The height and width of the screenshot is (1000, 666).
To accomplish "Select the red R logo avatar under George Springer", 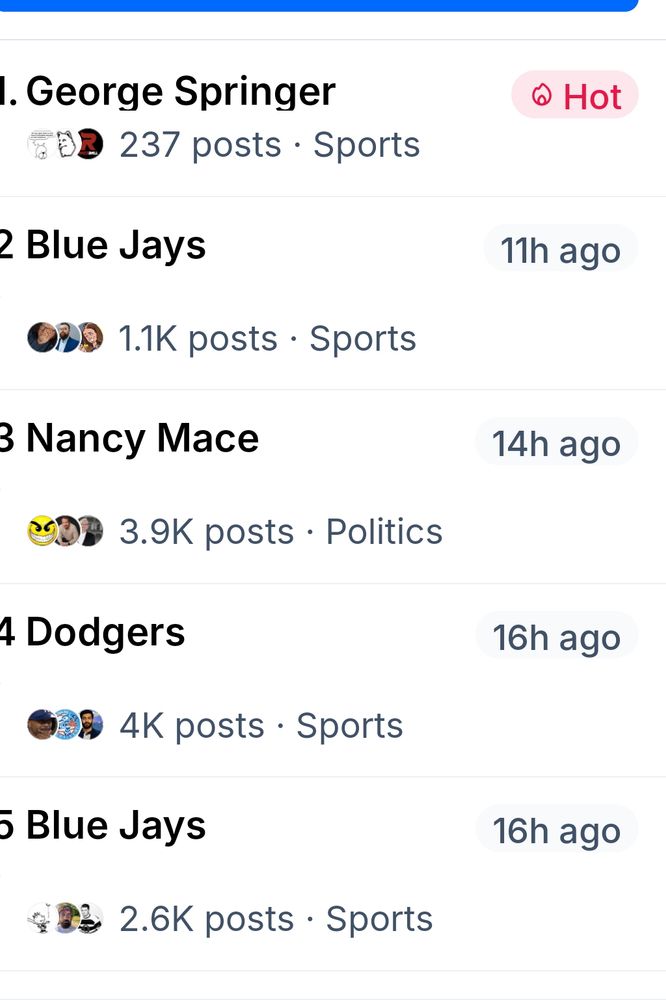I will tap(90, 144).
